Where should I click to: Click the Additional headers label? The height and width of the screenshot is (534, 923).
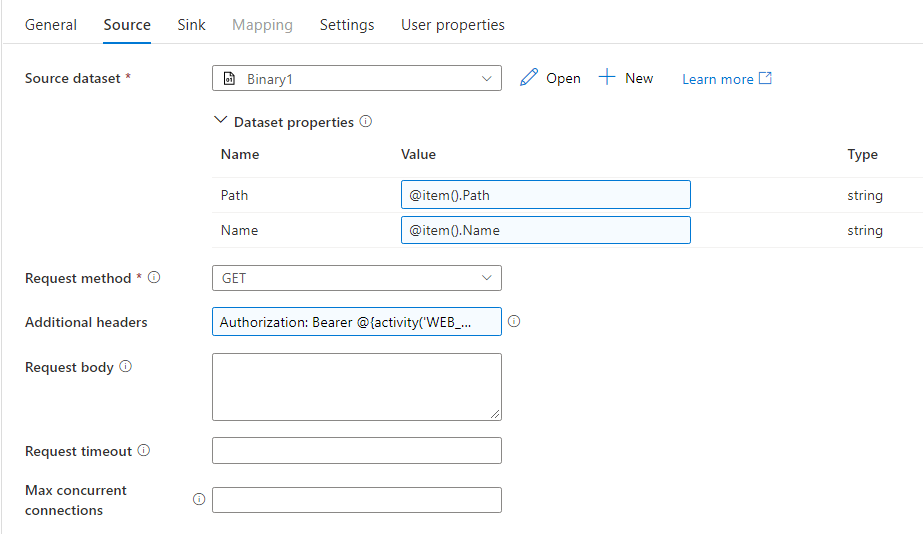(86, 322)
